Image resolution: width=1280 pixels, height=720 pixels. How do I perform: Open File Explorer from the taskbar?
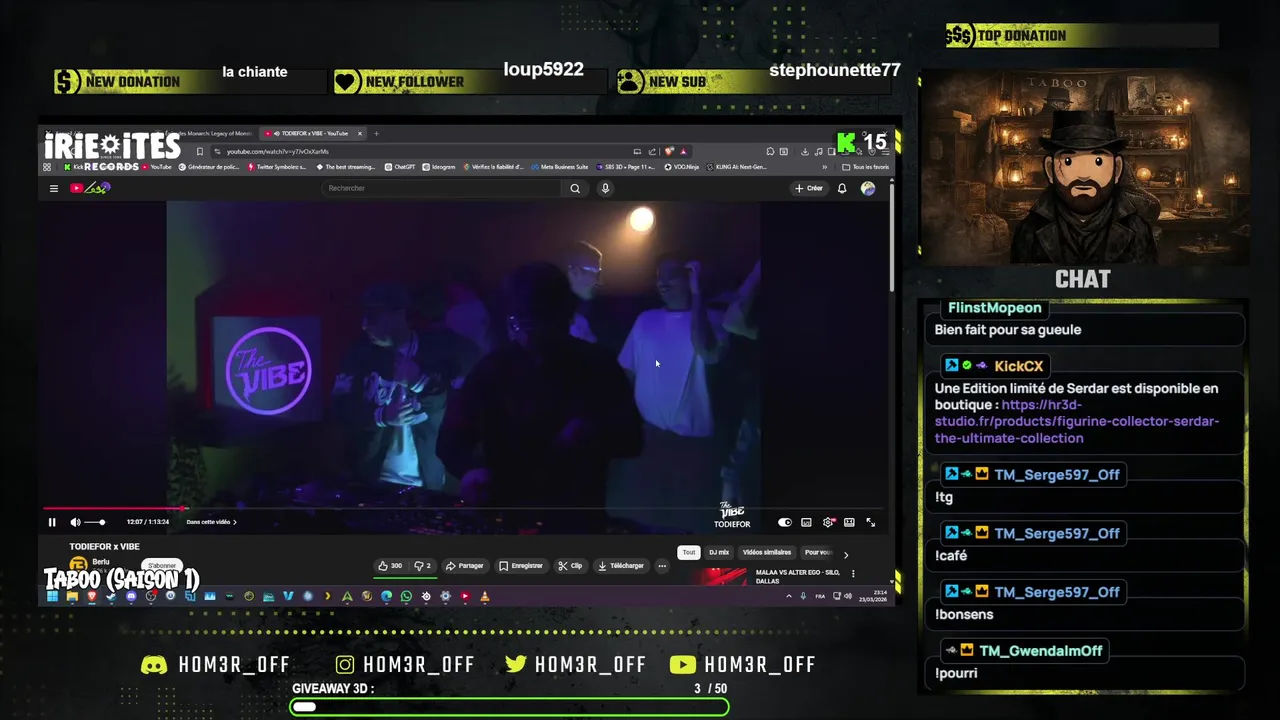[72, 596]
